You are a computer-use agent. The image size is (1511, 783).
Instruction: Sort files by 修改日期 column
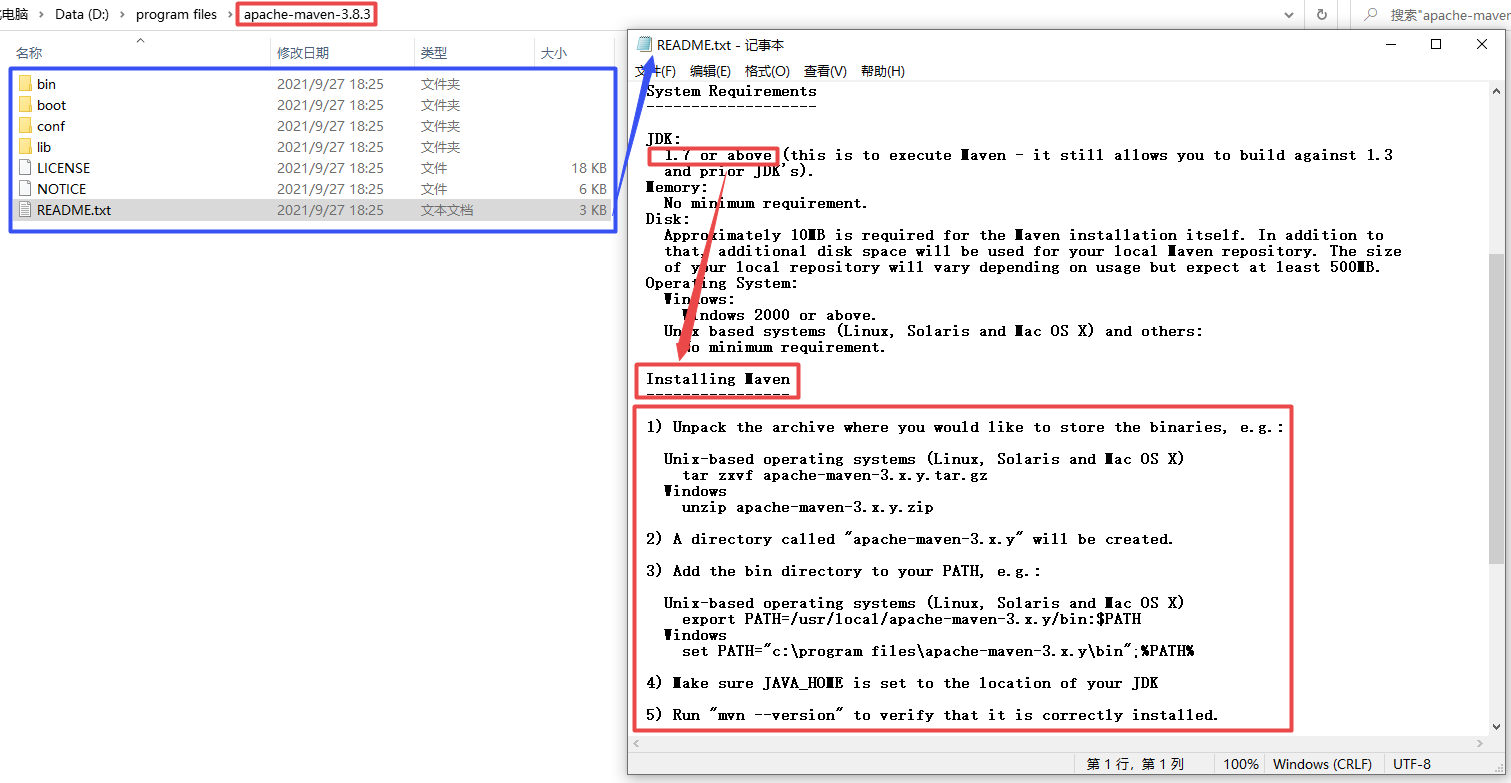pos(303,53)
